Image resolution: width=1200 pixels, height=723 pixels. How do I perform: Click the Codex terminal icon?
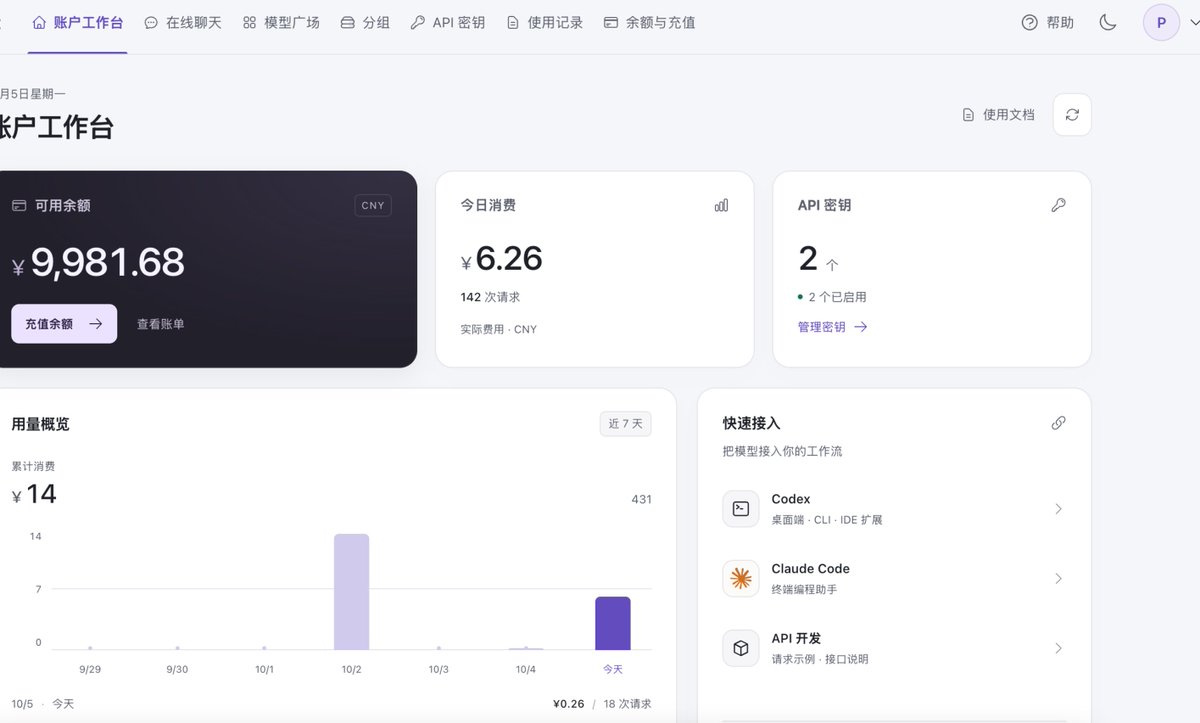(x=741, y=508)
